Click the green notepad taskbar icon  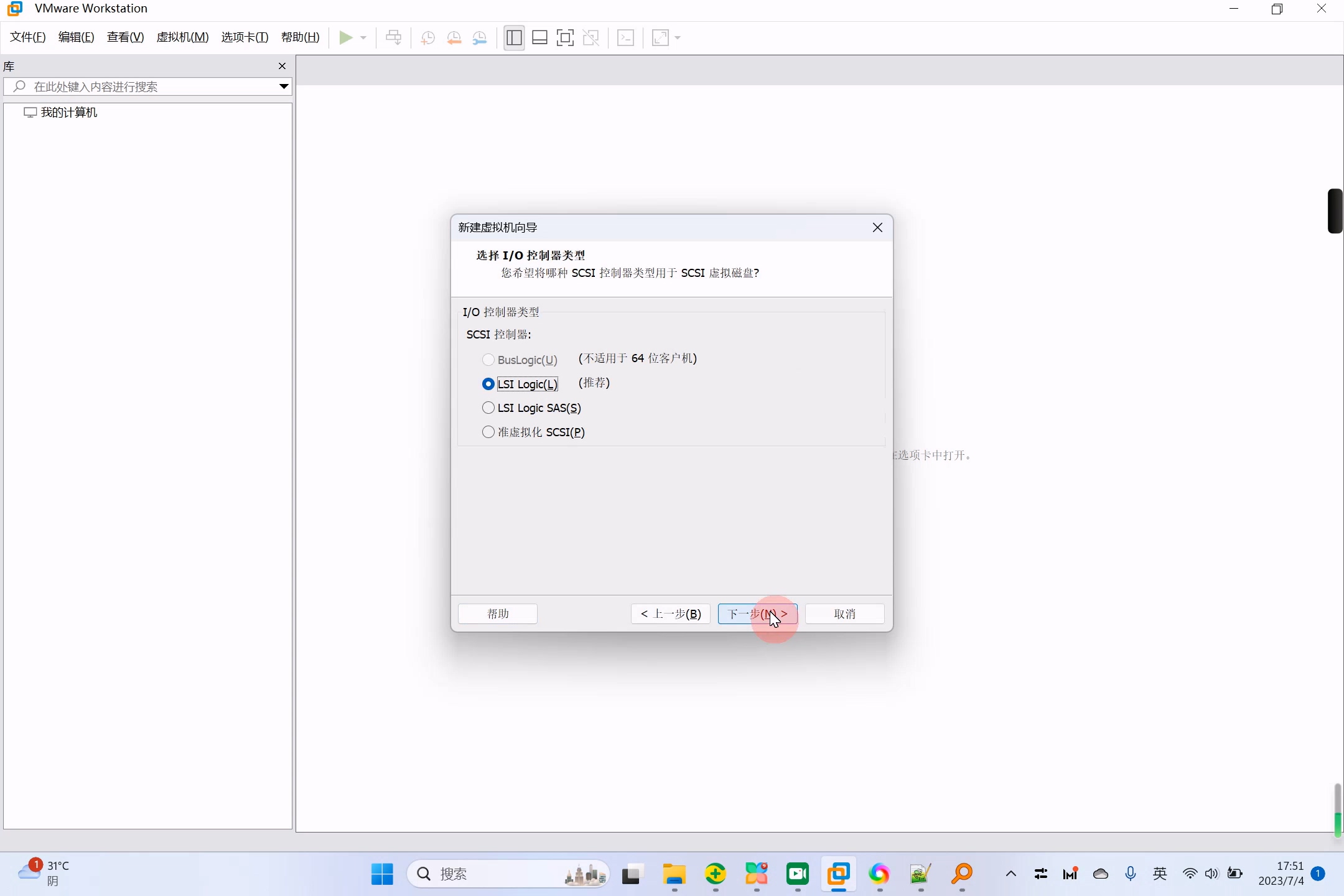920,874
